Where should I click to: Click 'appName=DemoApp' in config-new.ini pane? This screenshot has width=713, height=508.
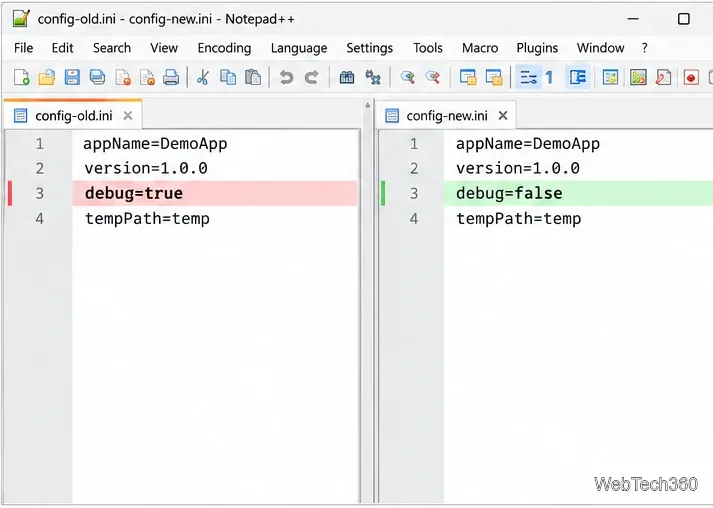tap(528, 144)
